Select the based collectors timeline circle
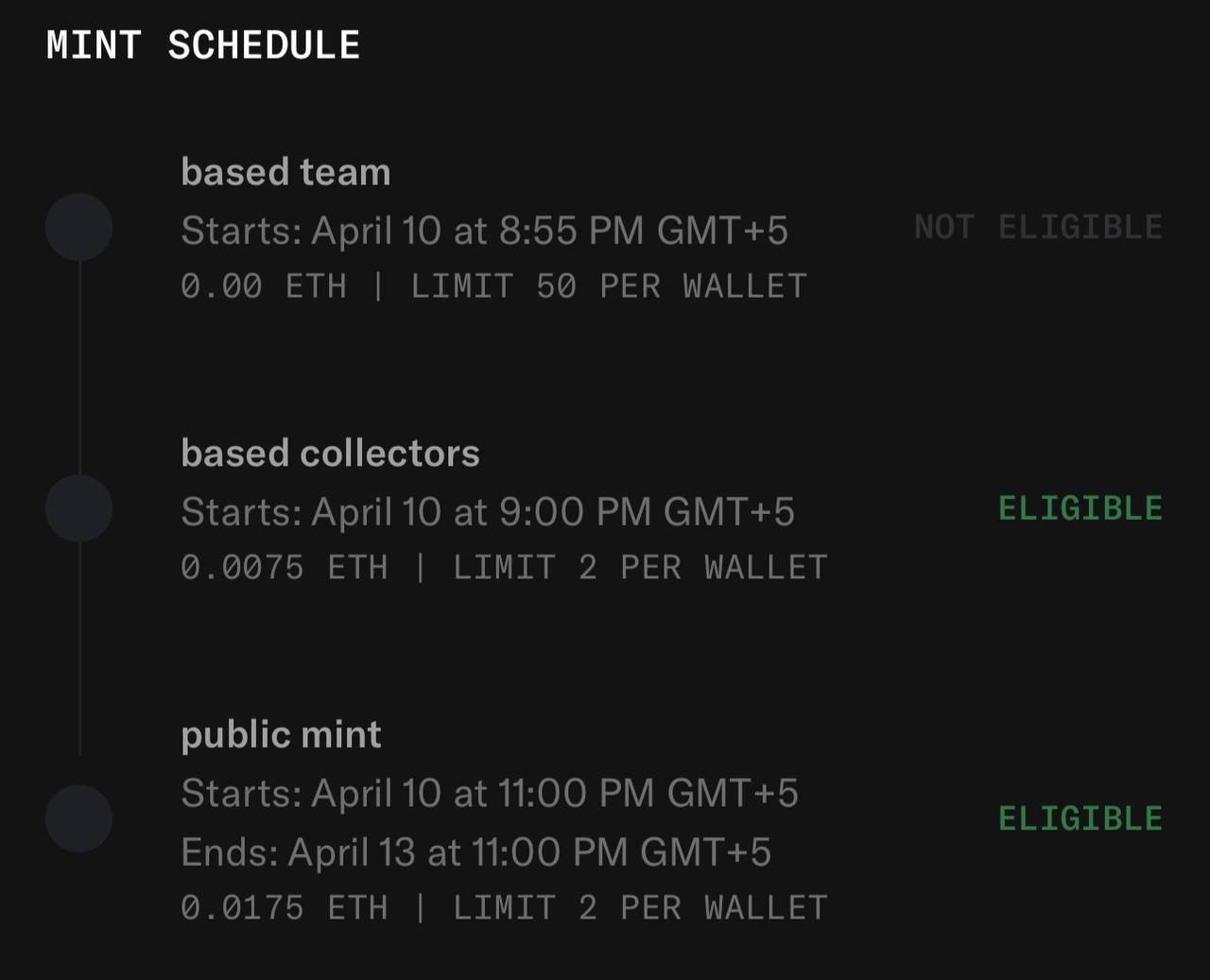The width and height of the screenshot is (1210, 980). coord(79,508)
